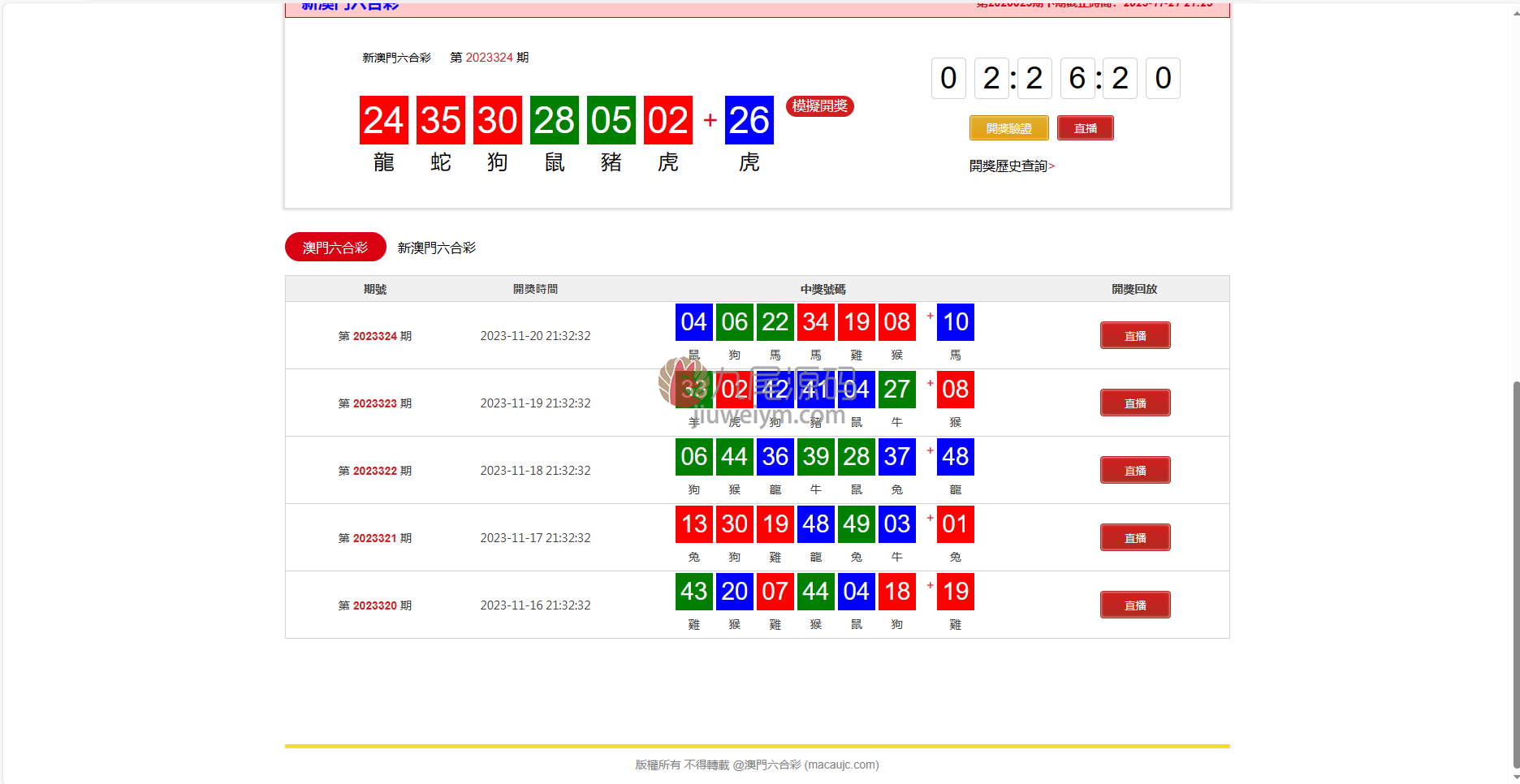The width and height of the screenshot is (1520, 784).
Task: Click special ball 48 in row 2023322
Action: click(956, 457)
